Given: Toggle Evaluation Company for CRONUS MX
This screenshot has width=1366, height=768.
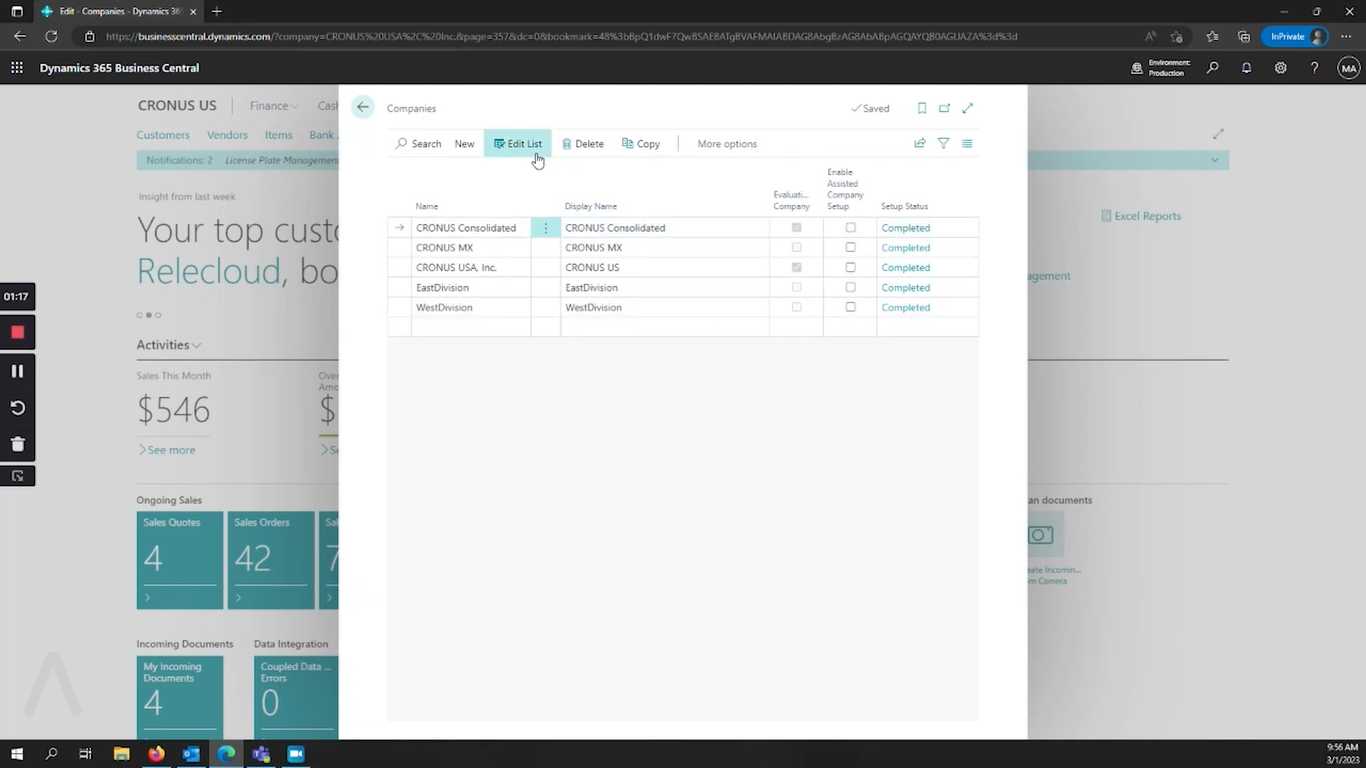Looking at the screenshot, I should pos(796,248).
